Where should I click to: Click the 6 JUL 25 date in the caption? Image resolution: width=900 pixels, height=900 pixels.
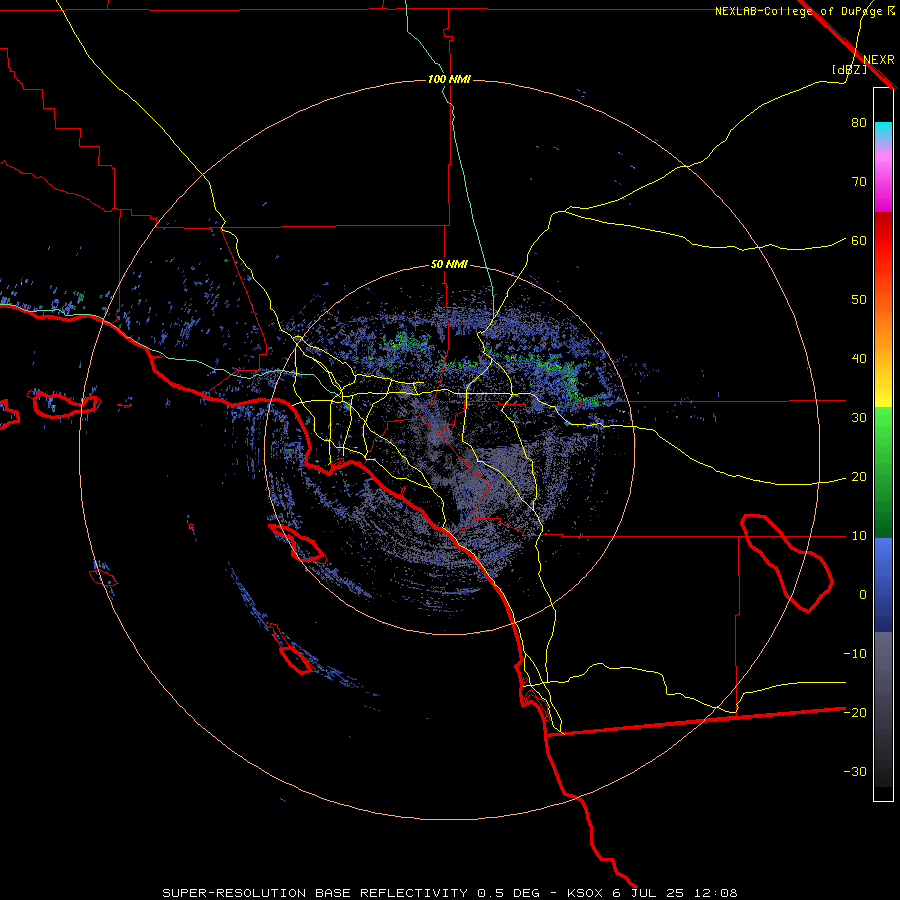648,893
